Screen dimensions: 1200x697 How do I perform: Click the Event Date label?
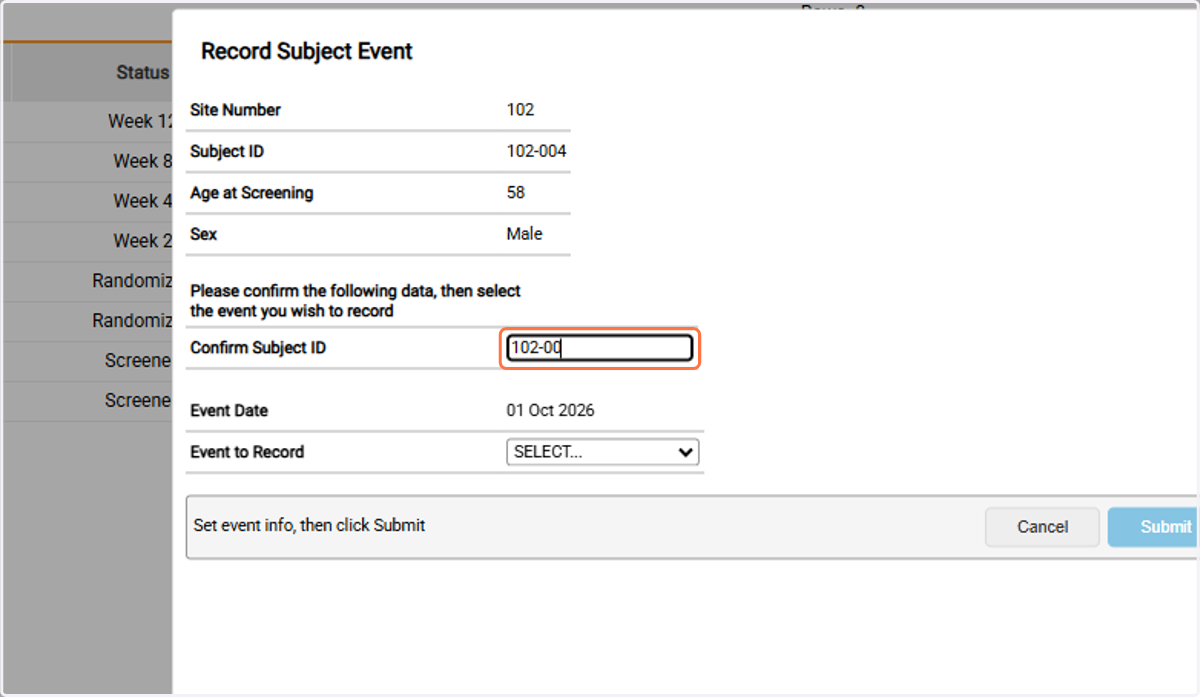click(x=229, y=411)
